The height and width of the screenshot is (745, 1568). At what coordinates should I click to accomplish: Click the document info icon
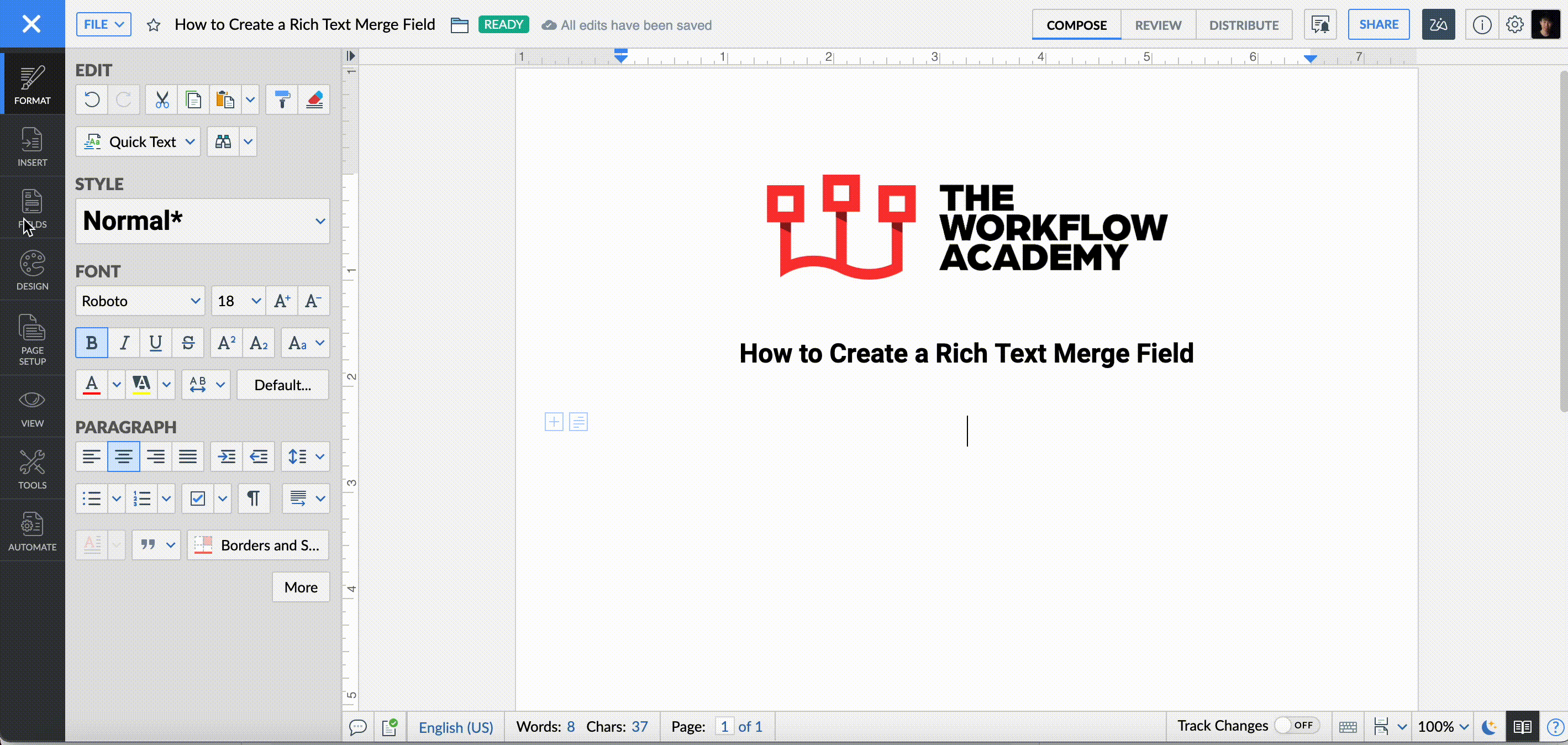pos(1482,25)
